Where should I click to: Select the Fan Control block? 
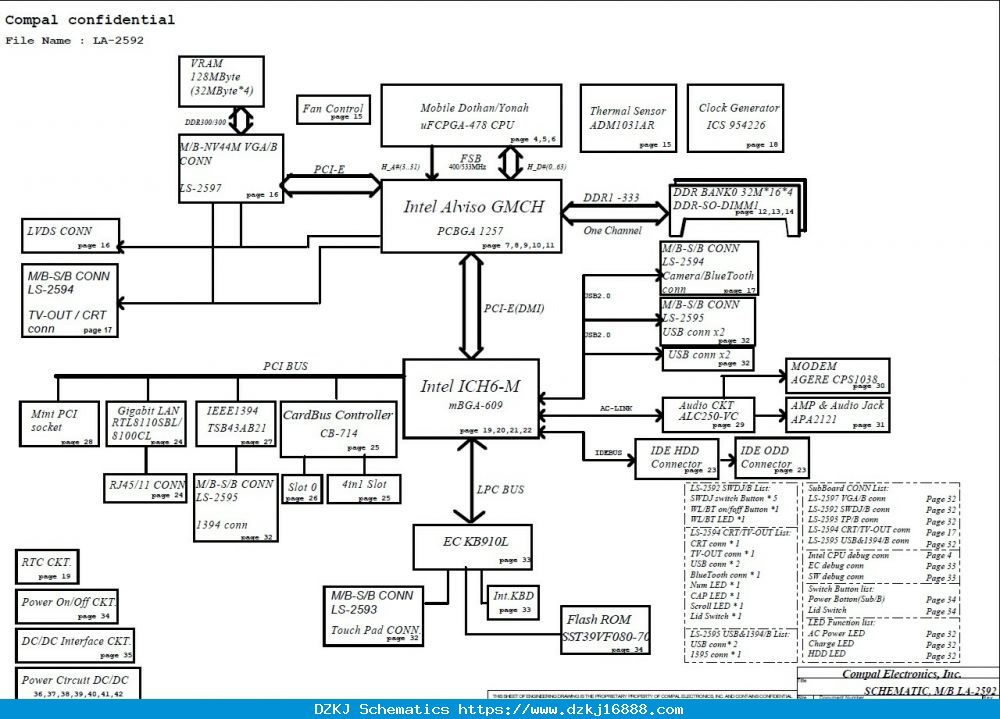coord(334,110)
